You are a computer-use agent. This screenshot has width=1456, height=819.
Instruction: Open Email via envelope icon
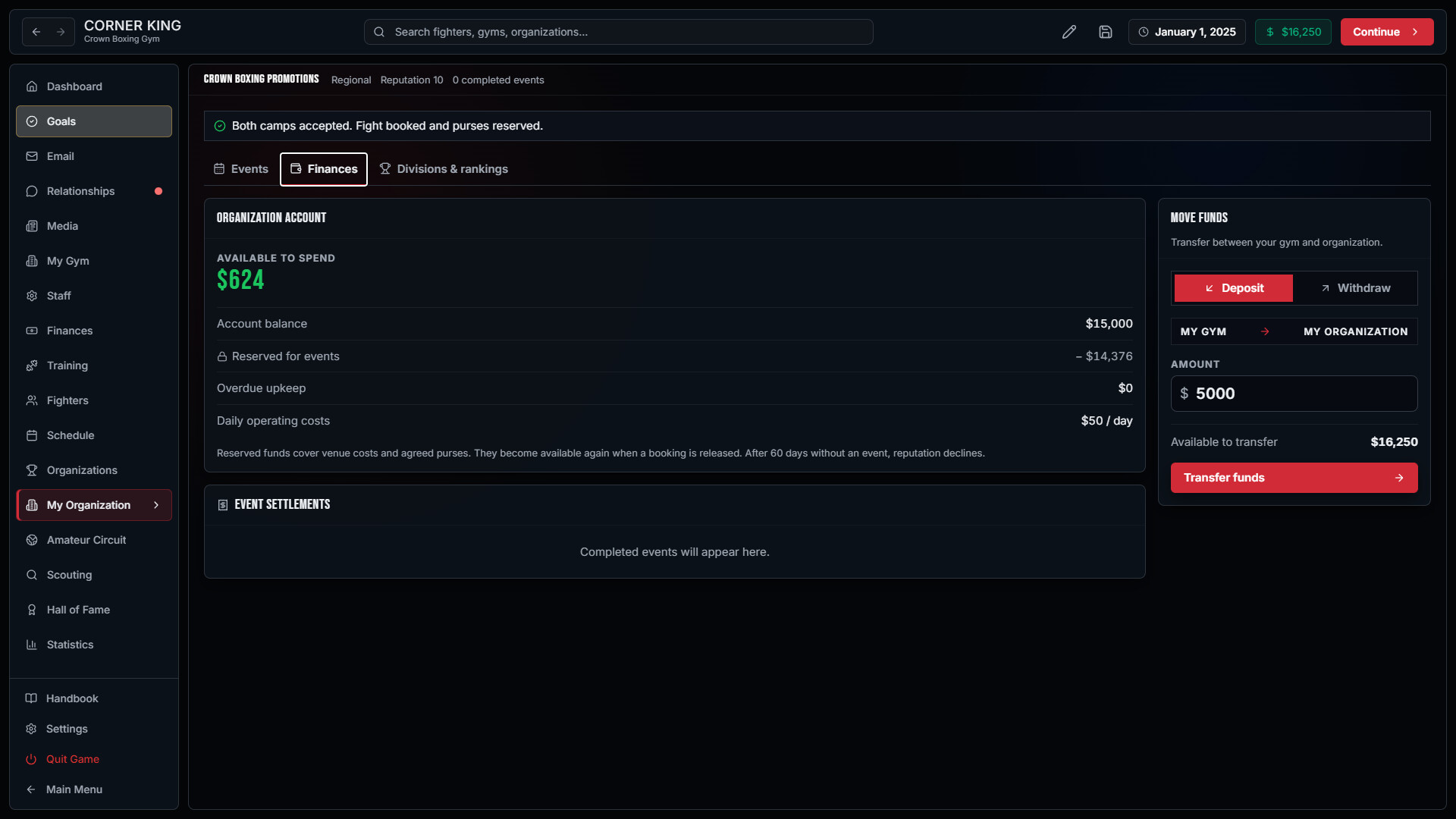tap(32, 156)
